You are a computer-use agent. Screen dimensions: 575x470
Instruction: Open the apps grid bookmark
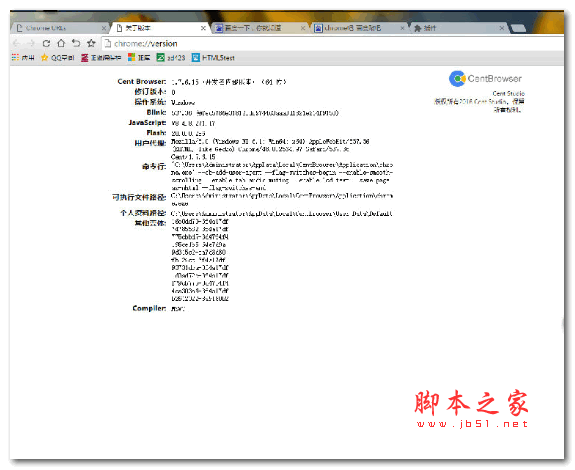pos(23,58)
